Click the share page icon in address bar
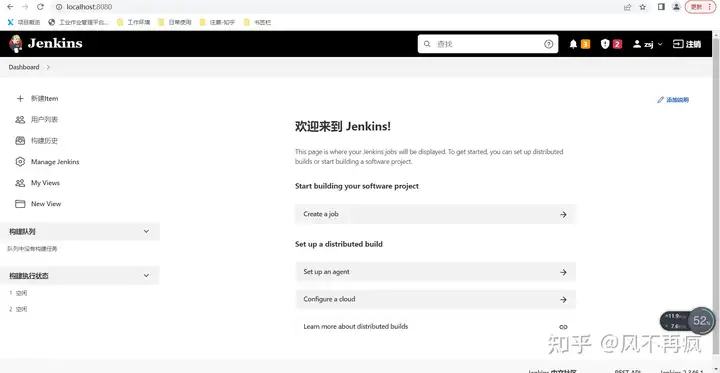 coord(628,7)
